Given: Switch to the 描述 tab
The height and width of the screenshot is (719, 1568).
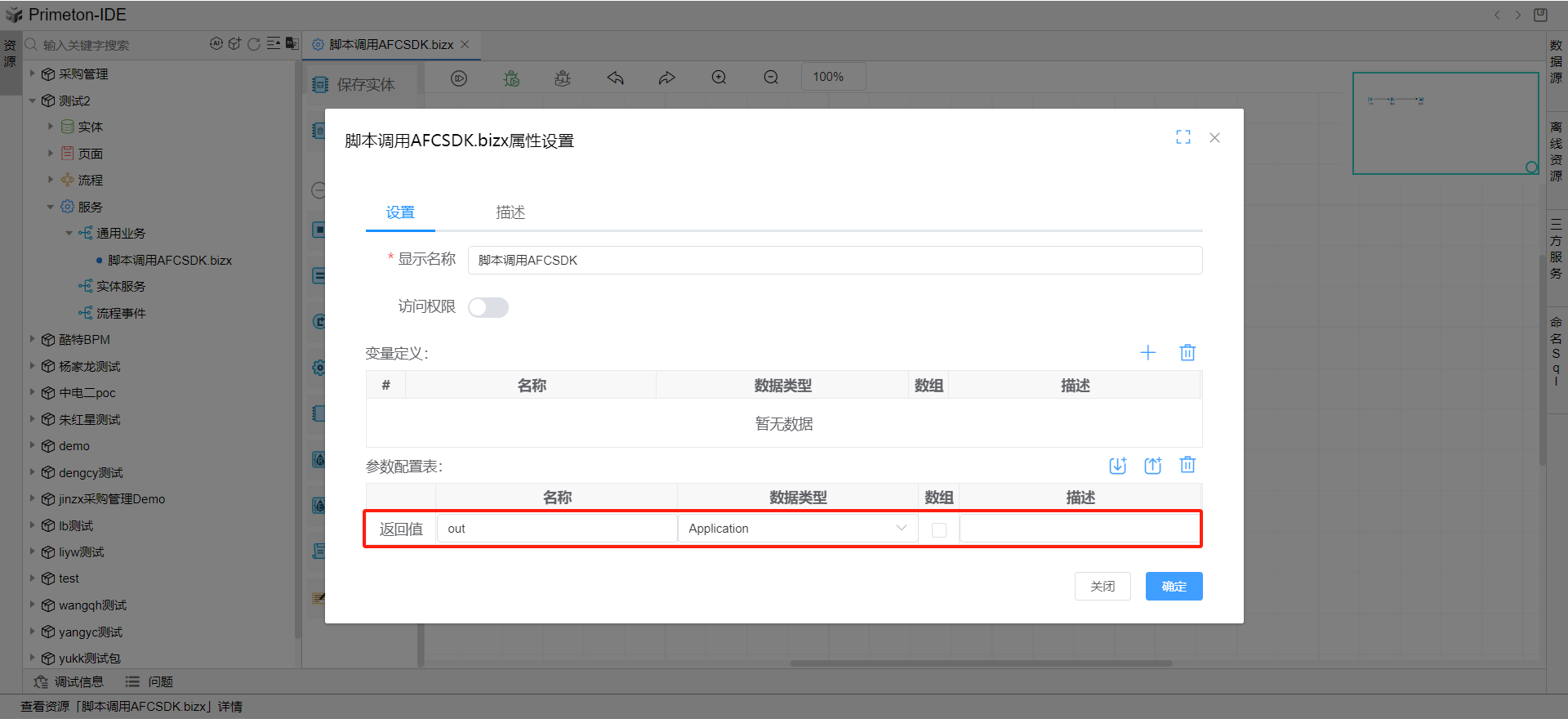Looking at the screenshot, I should 510,212.
